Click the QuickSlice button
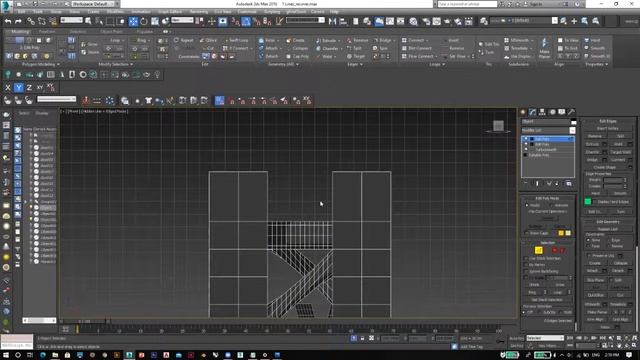Viewport: 640px width, 360px height. click(596, 295)
